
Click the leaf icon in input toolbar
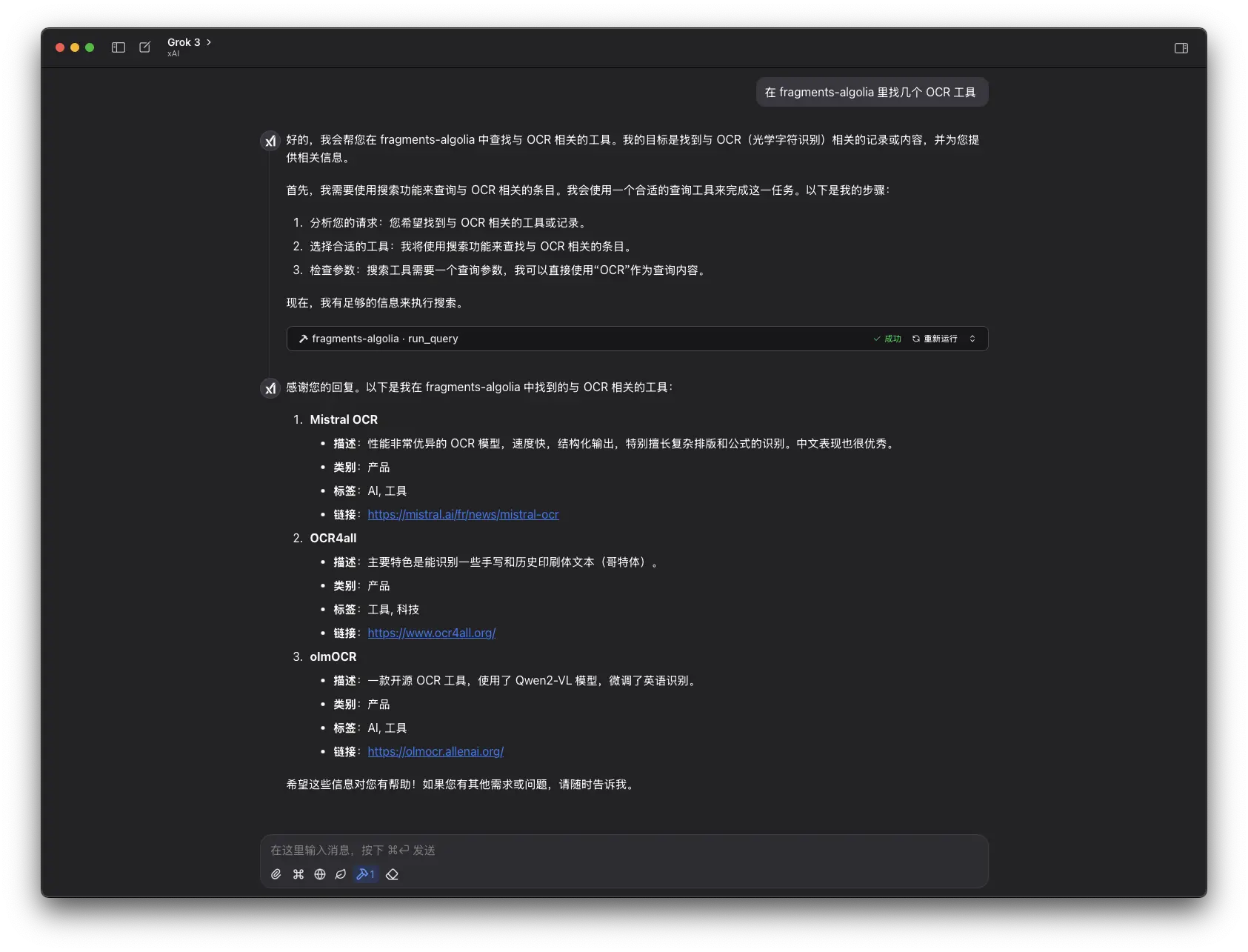click(341, 874)
